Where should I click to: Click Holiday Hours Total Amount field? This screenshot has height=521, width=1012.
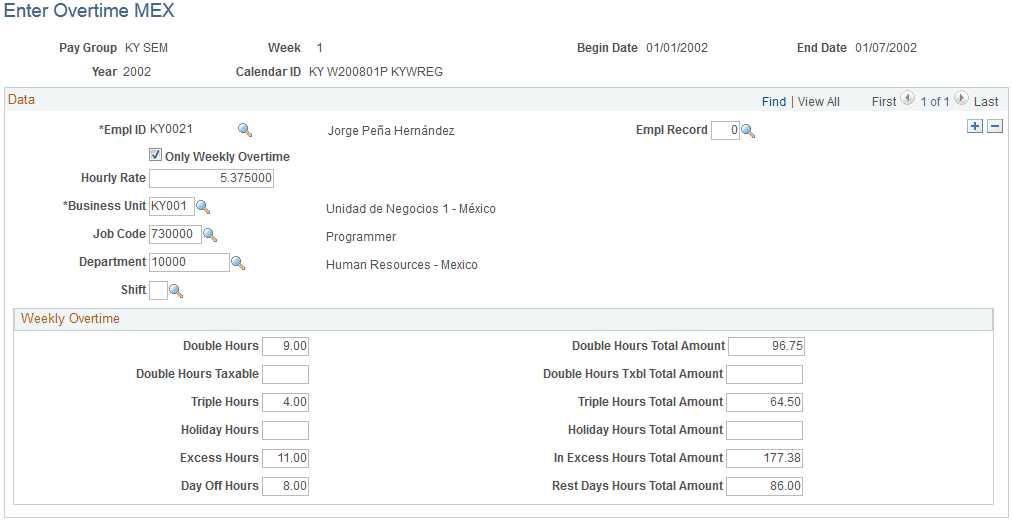pyautogui.click(x=765, y=431)
